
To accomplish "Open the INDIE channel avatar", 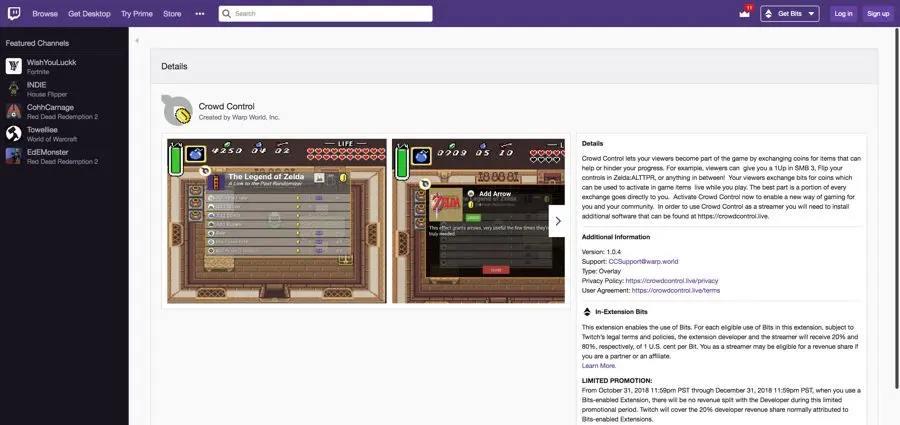I will point(14,89).
